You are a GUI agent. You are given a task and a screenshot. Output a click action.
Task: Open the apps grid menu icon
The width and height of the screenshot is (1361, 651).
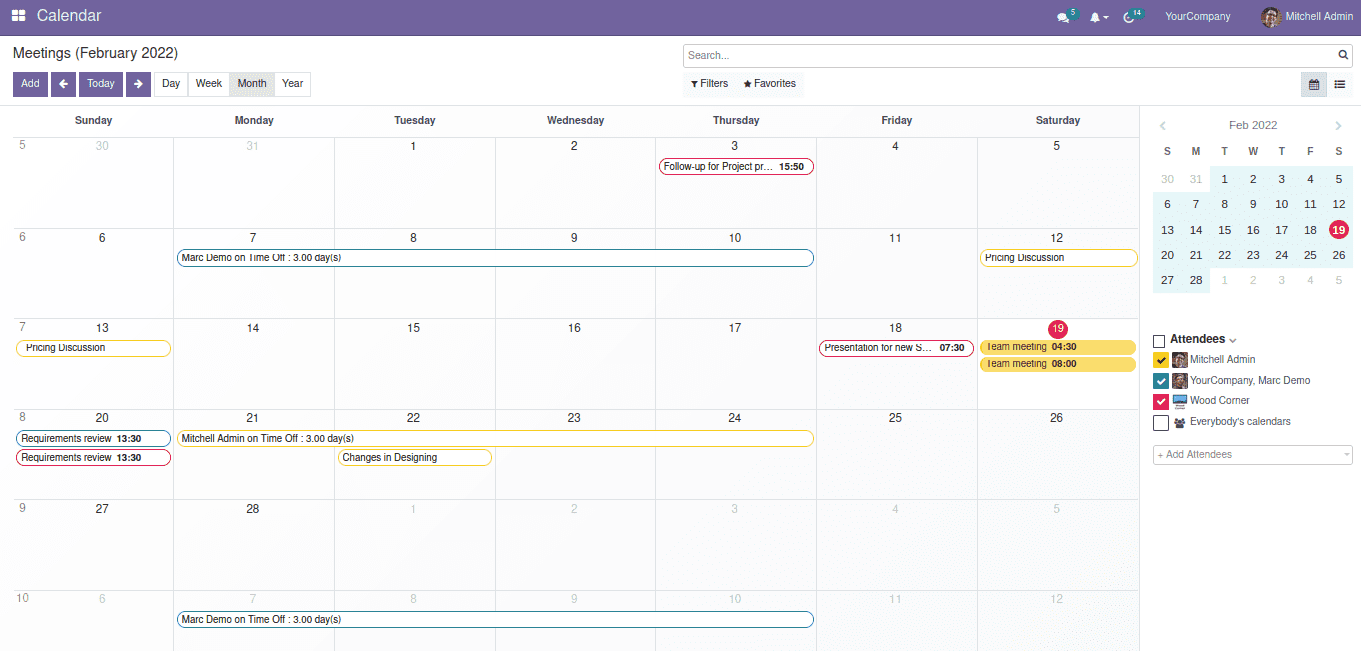[x=18, y=16]
